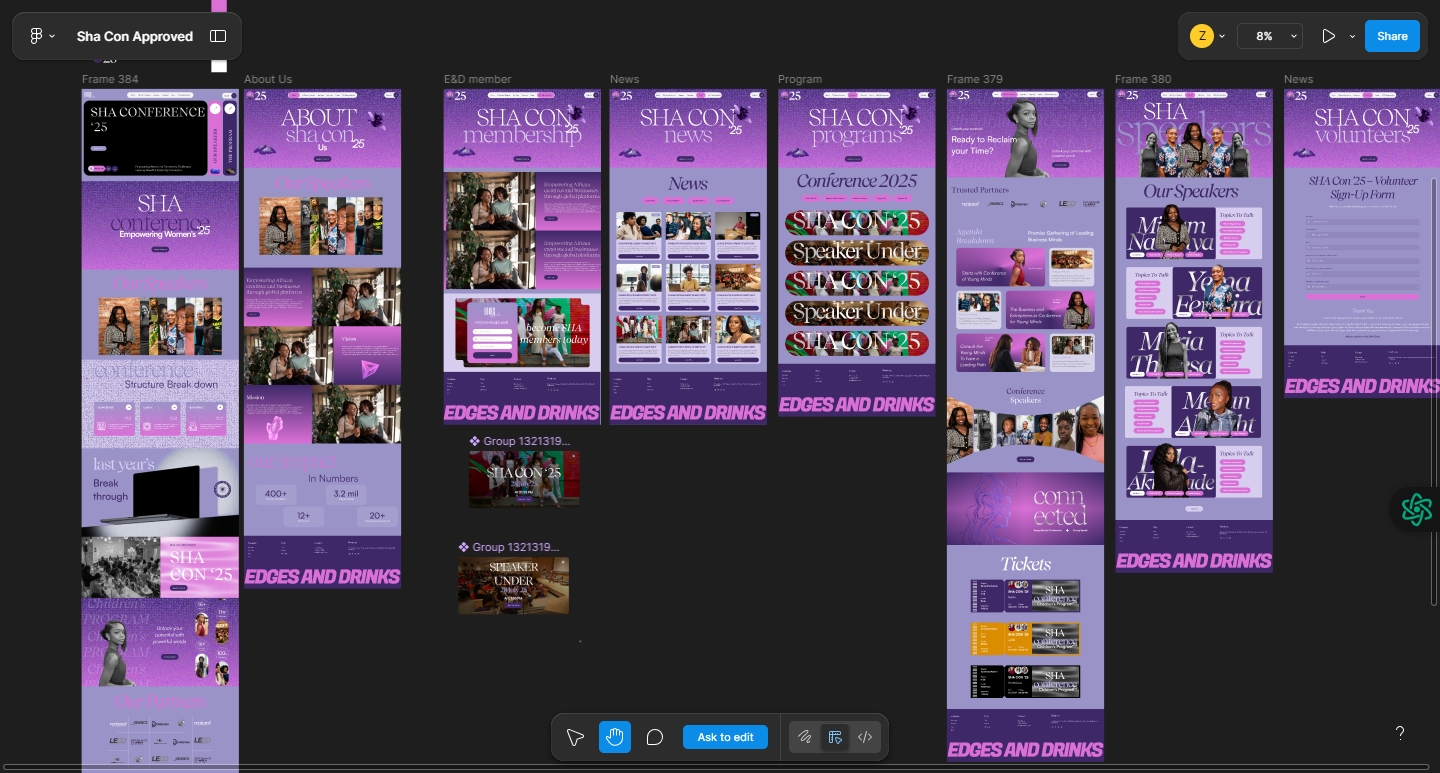Screen dimensions: 1440x773
Task: Click the ChatGPT floating icon
Action: point(1416,509)
